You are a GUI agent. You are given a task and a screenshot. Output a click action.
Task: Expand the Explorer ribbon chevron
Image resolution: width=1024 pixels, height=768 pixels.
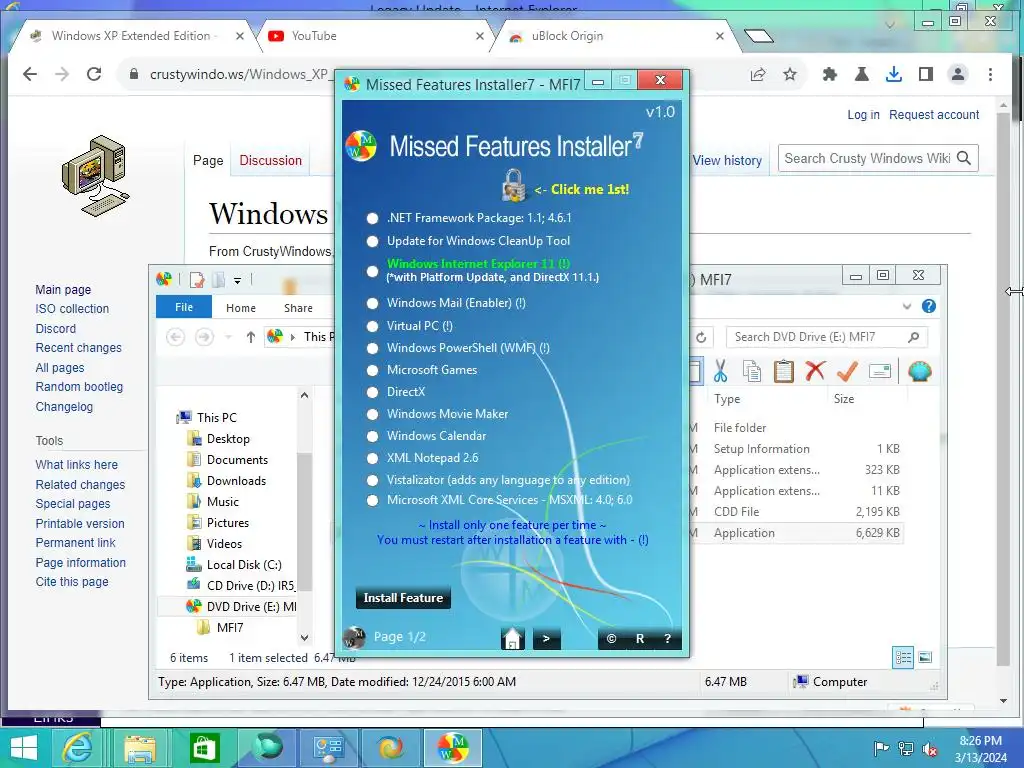click(906, 306)
